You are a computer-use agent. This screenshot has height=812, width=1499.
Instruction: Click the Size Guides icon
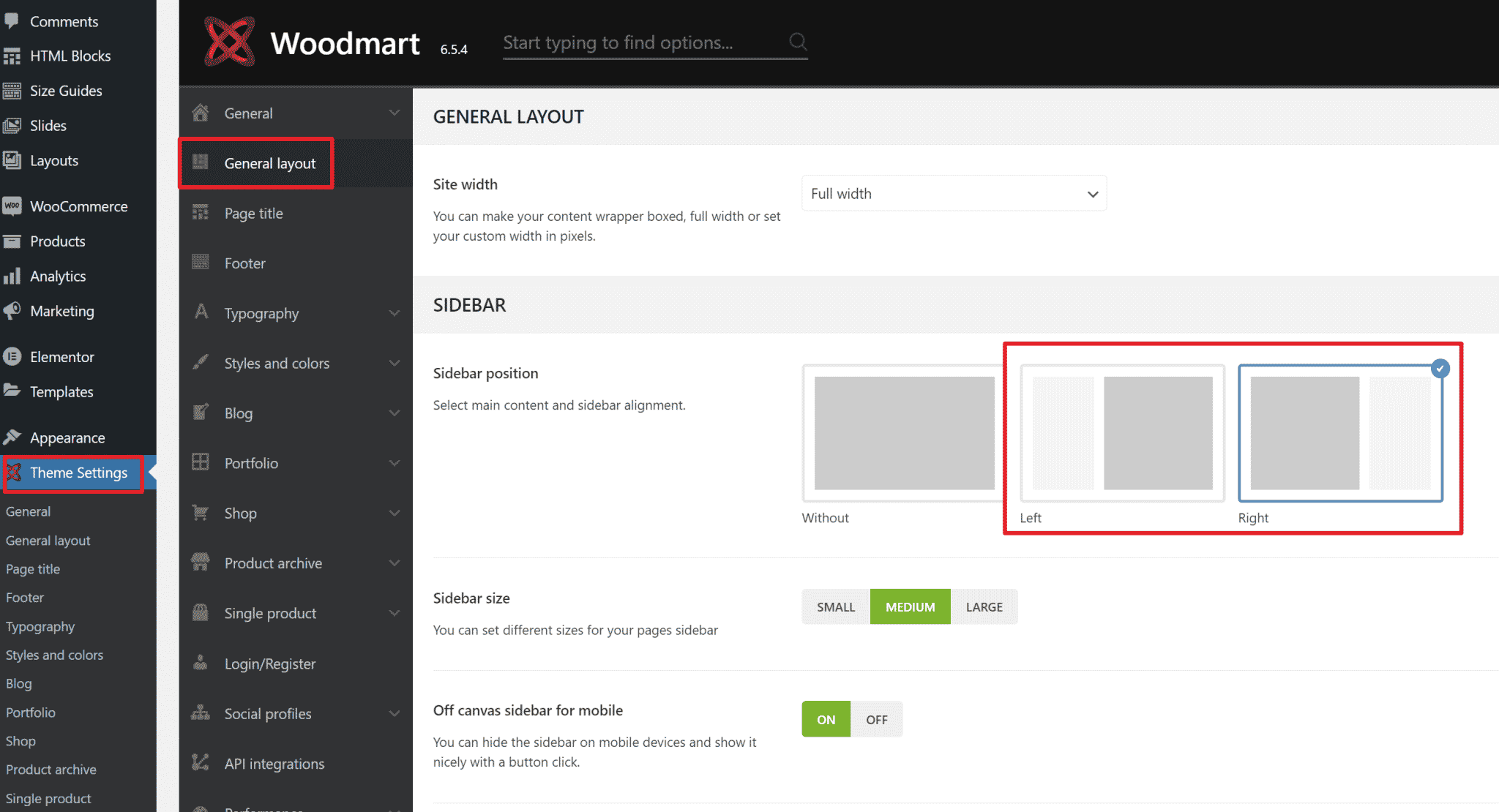[12, 91]
